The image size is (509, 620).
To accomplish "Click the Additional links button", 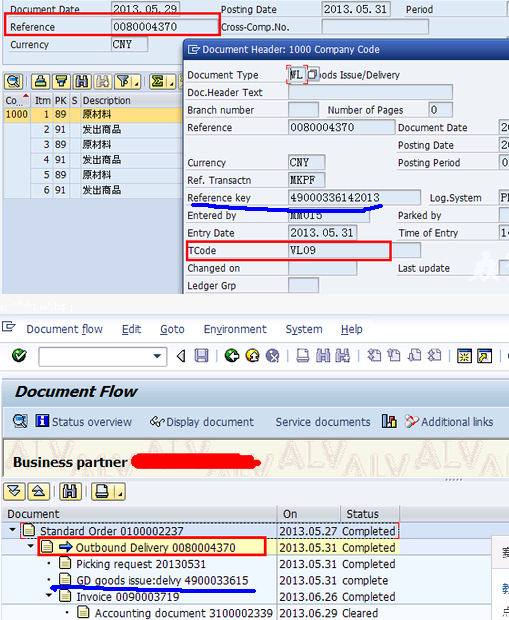I will click(x=449, y=422).
